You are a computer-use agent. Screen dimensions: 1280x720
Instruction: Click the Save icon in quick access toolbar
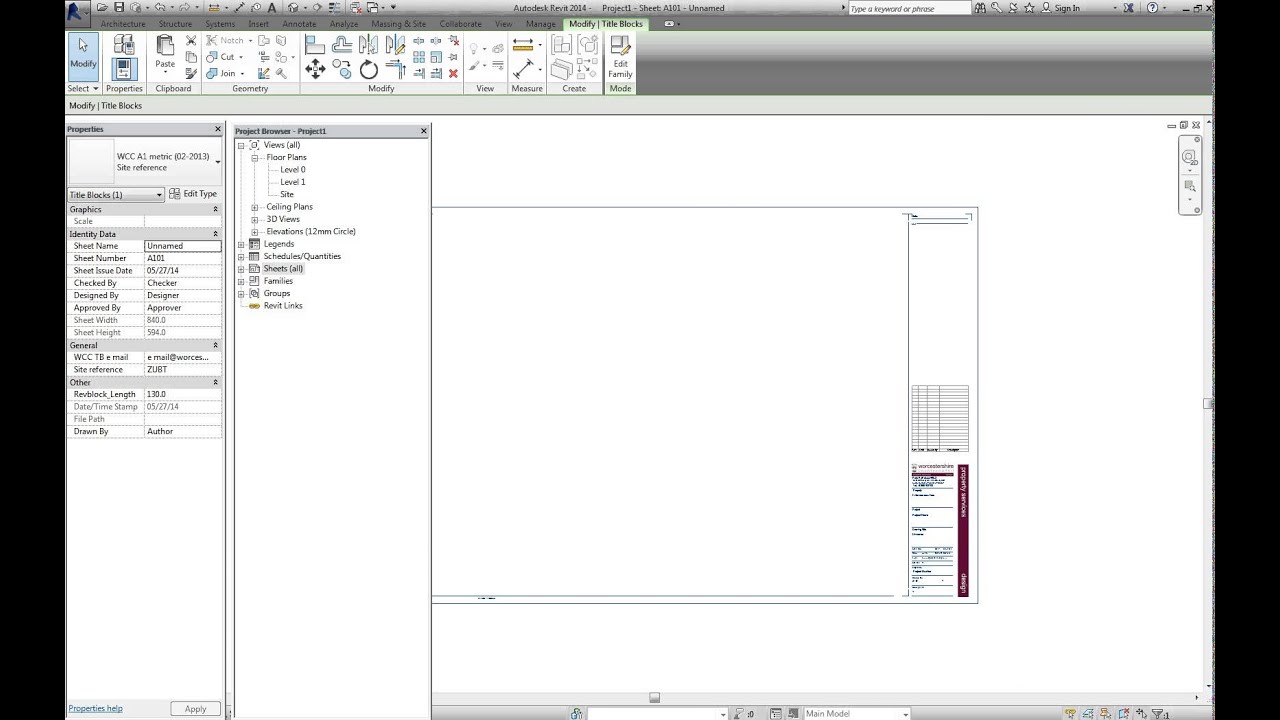(x=119, y=7)
